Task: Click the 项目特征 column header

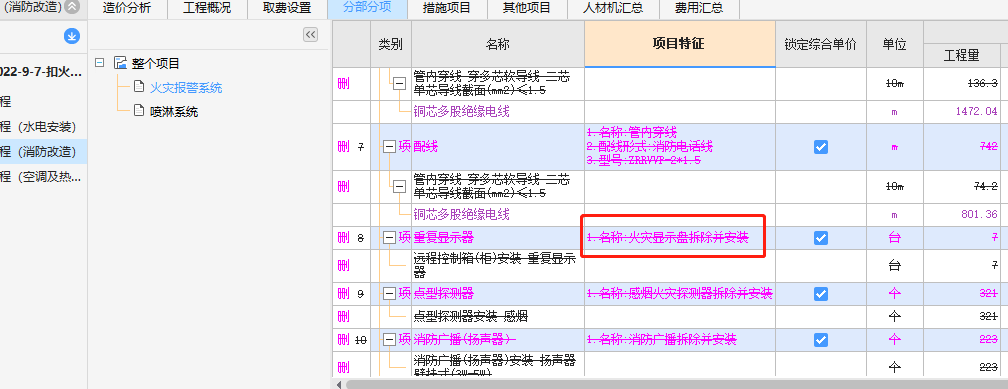Action: (680, 44)
